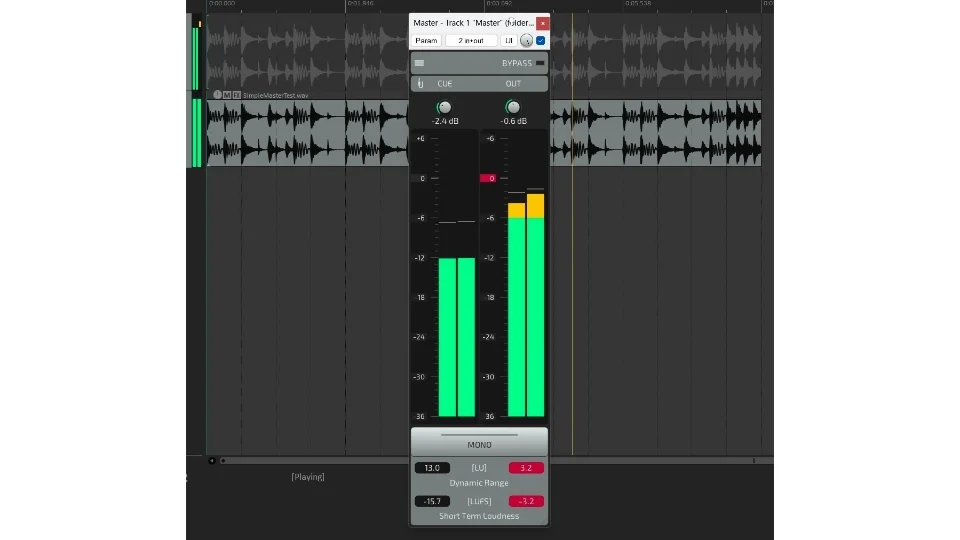The width and height of the screenshot is (960, 540).
Task: Click the -2.4 dB cue value
Action: pos(445,121)
